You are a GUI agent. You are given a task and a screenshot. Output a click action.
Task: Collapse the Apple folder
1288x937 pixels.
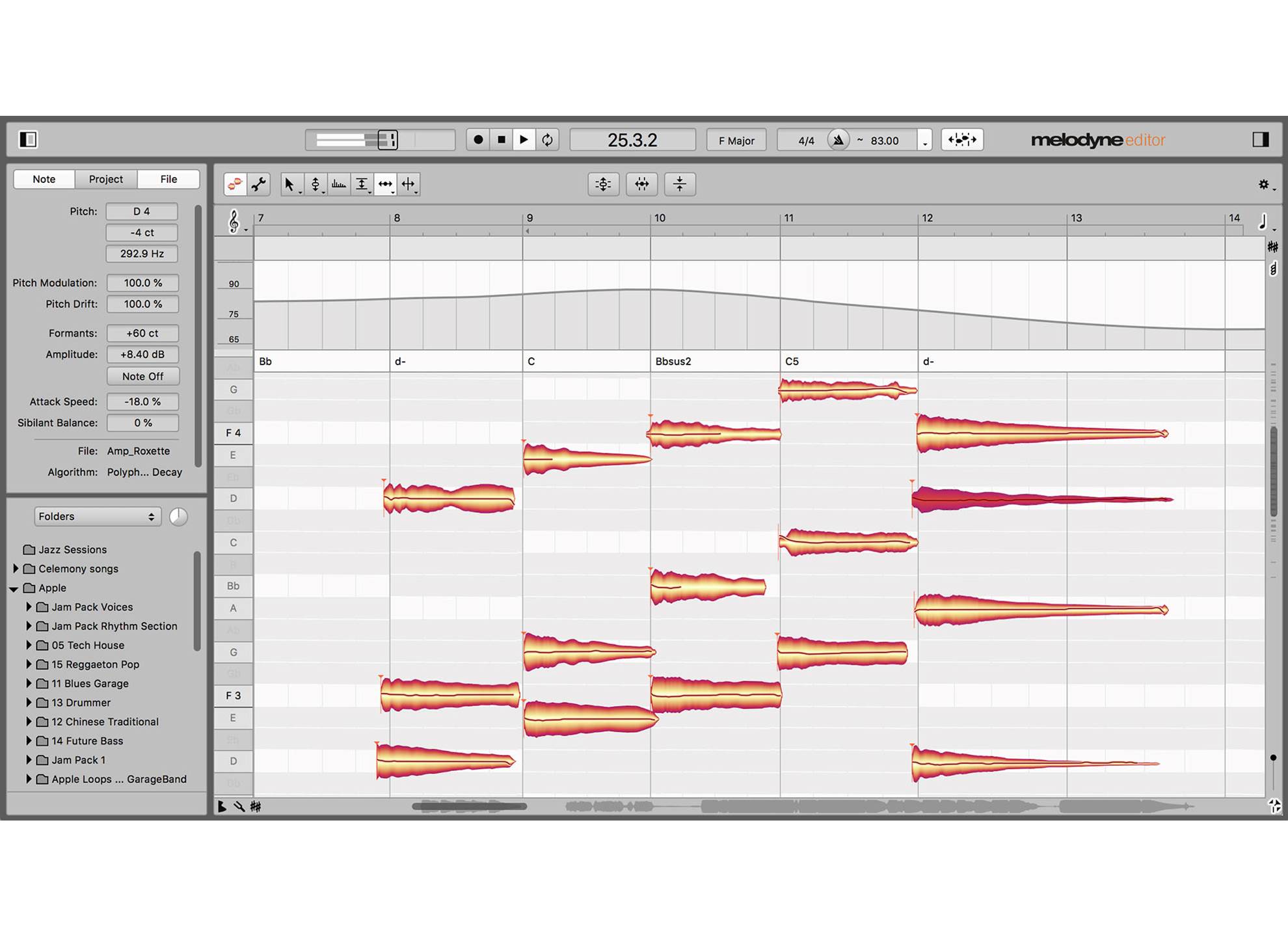pos(13,588)
